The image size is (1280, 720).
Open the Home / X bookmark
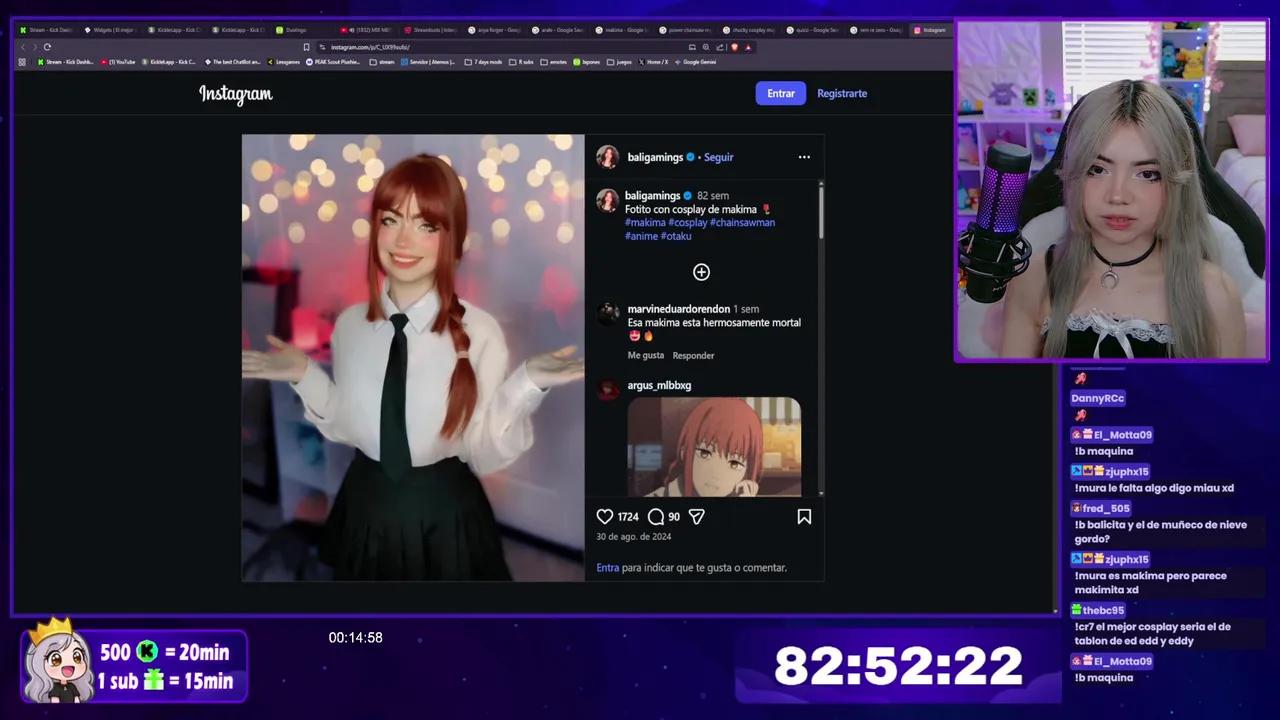(653, 62)
